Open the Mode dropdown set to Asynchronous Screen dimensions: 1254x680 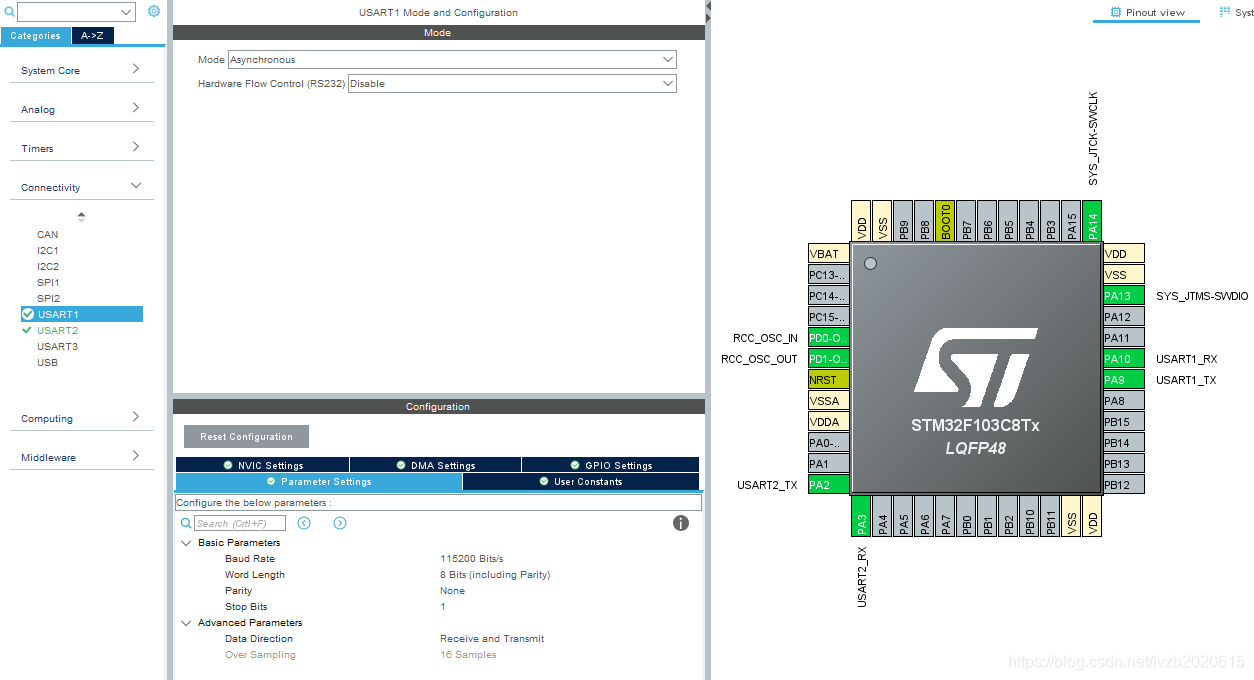452,60
